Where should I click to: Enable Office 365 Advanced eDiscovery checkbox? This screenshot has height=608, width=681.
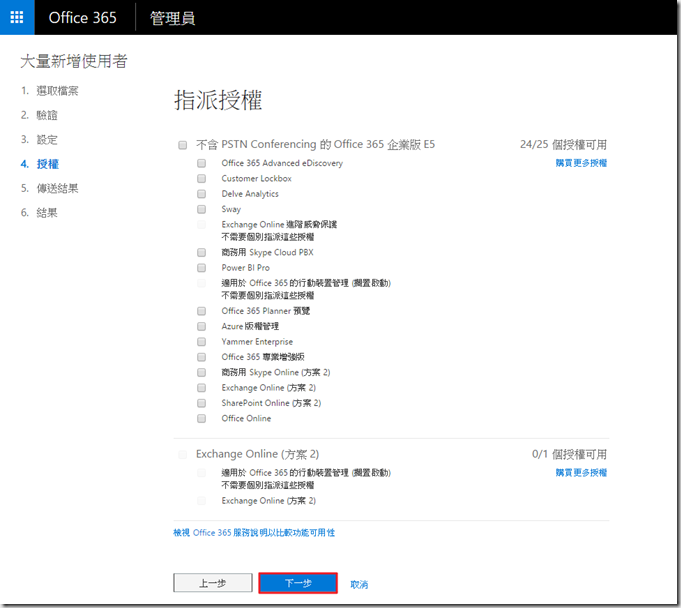coord(201,163)
